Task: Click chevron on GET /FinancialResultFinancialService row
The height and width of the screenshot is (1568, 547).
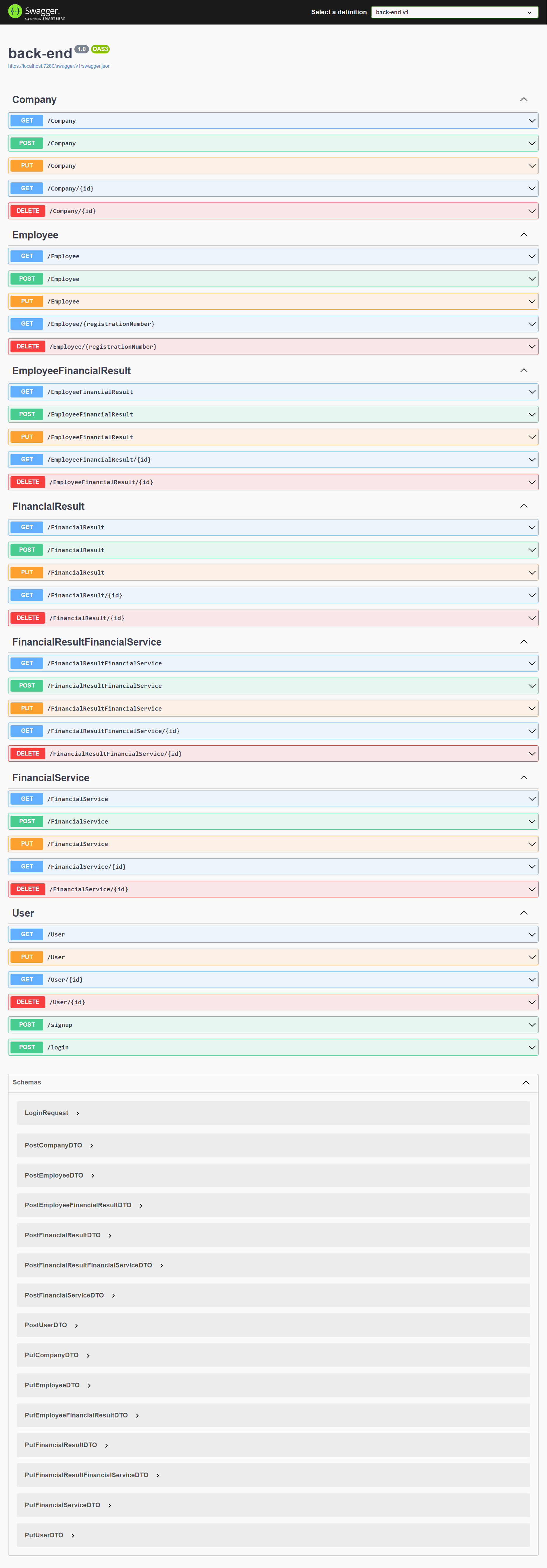Action: [532, 664]
